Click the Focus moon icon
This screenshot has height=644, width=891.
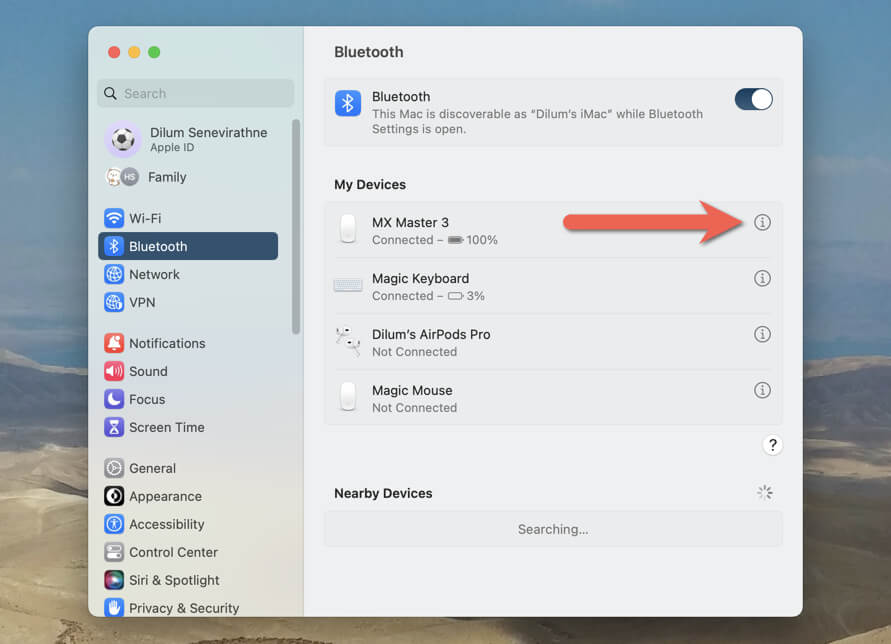coord(114,399)
